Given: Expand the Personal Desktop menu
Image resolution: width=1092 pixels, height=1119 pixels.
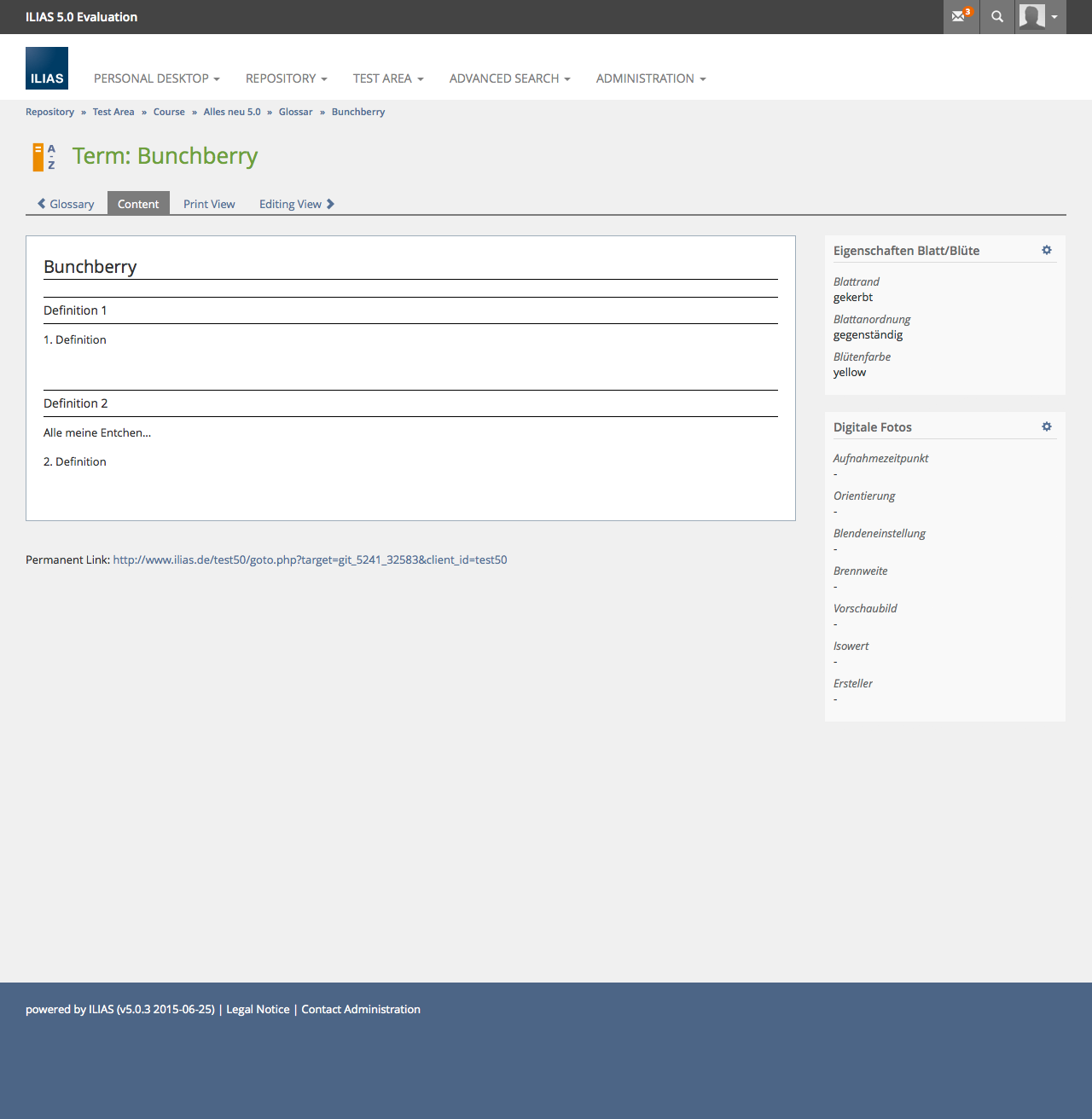Looking at the screenshot, I should click(x=156, y=78).
